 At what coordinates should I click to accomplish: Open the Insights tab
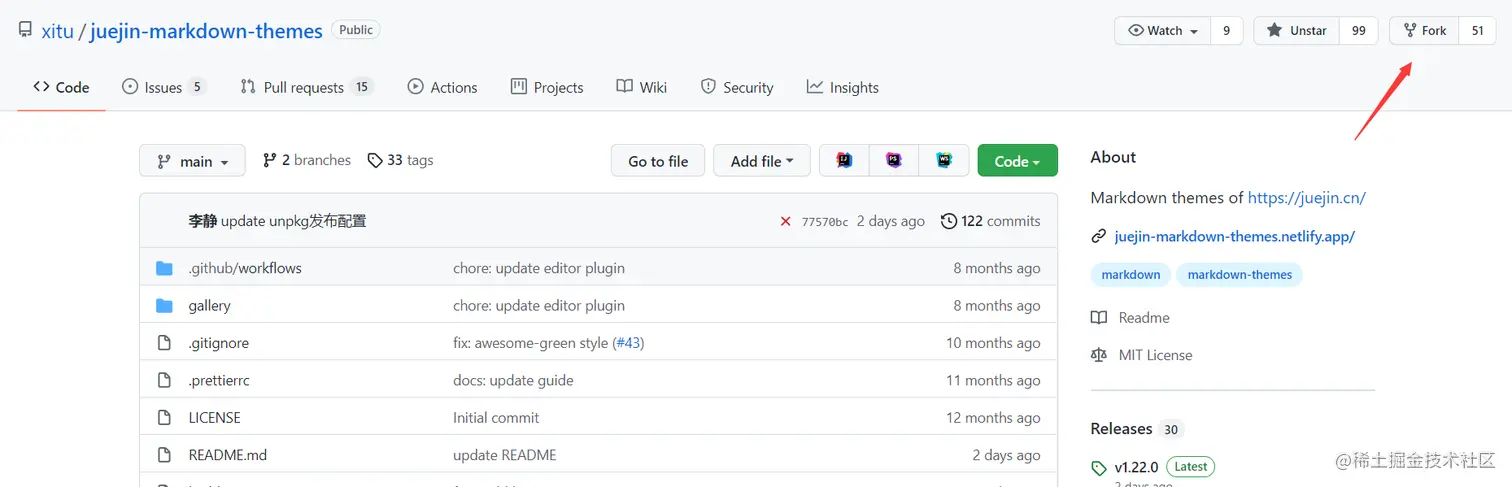coord(843,87)
